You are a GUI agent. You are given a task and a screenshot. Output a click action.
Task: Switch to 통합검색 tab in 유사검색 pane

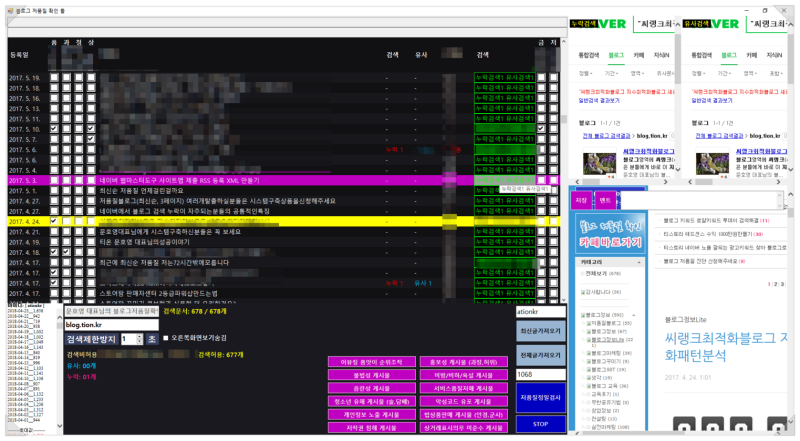tap(702, 55)
